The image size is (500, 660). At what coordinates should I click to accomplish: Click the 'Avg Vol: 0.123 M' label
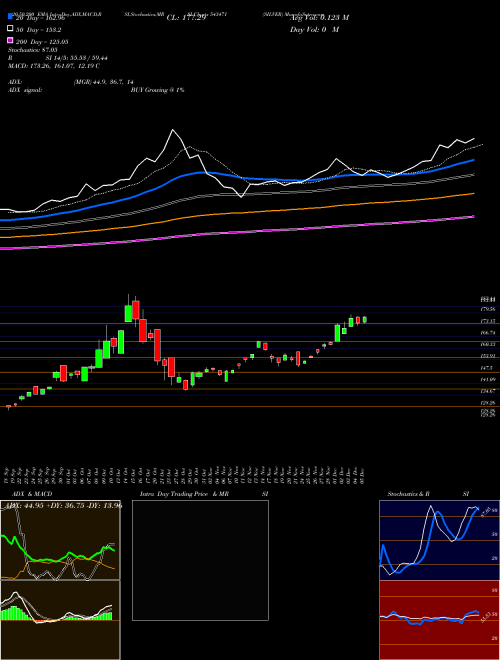[319, 18]
